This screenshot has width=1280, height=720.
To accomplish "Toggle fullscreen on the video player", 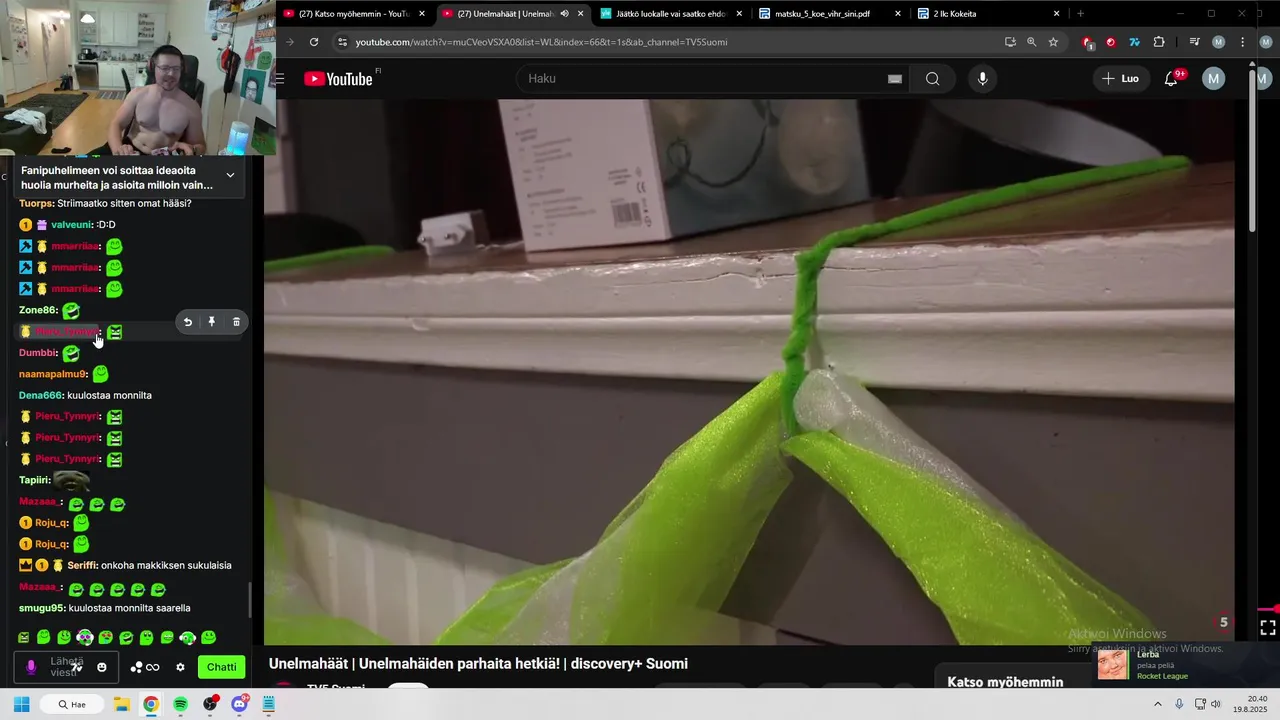I will [x=1267, y=628].
